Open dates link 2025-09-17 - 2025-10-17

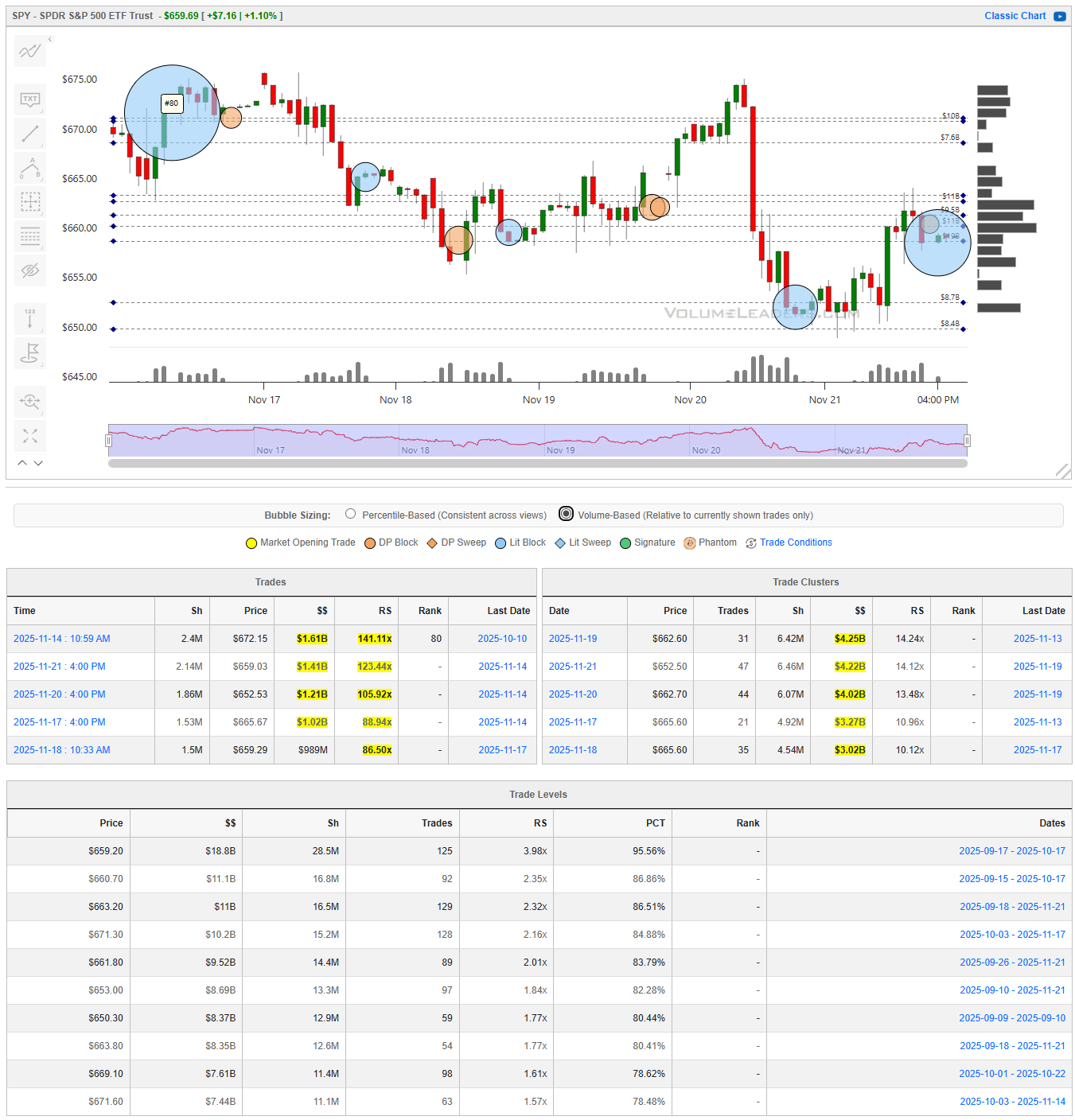click(x=1012, y=851)
